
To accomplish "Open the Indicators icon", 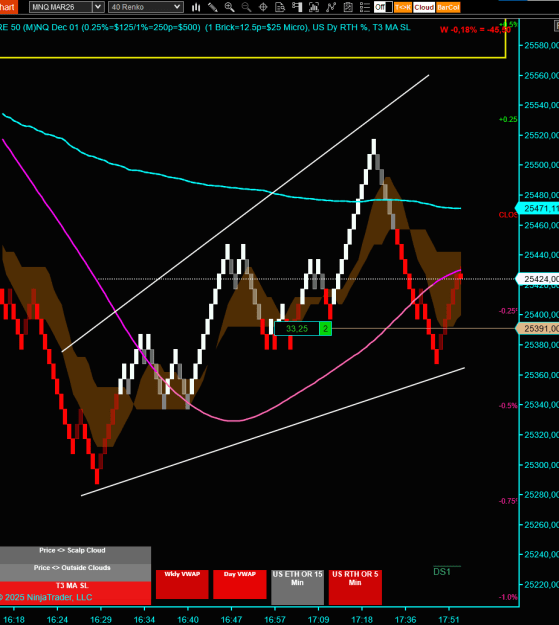I will click(x=331, y=7).
